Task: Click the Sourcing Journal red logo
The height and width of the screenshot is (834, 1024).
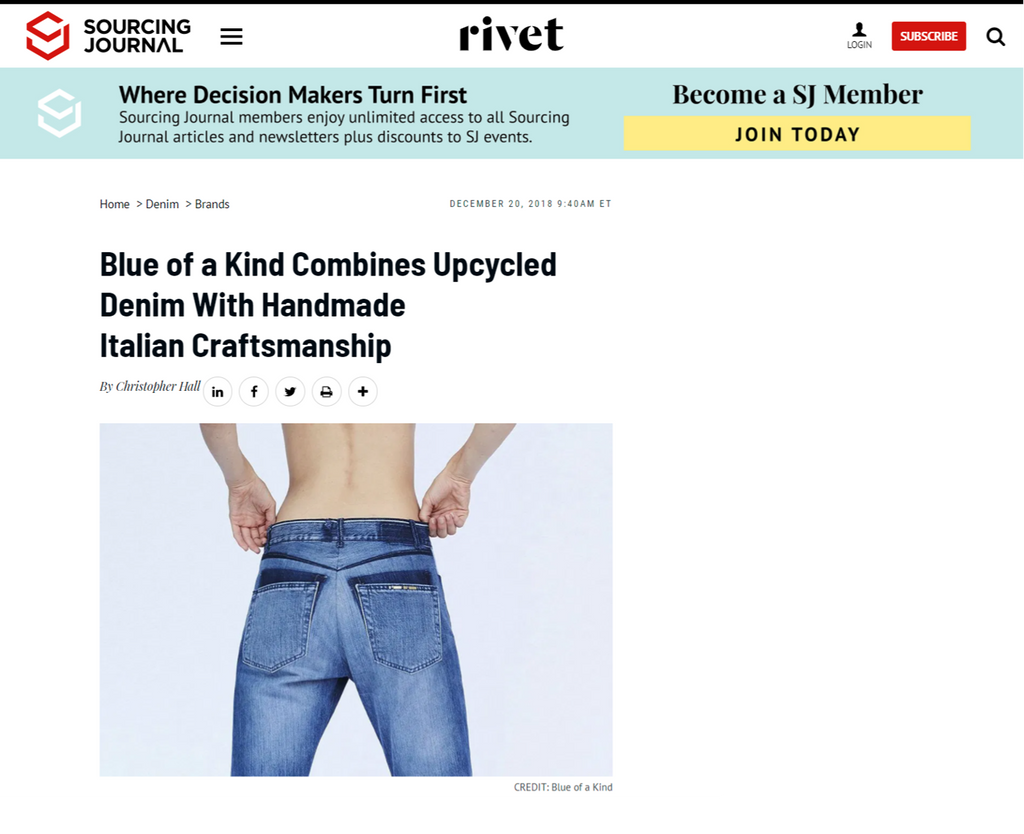Action: pyautogui.click(x=48, y=36)
